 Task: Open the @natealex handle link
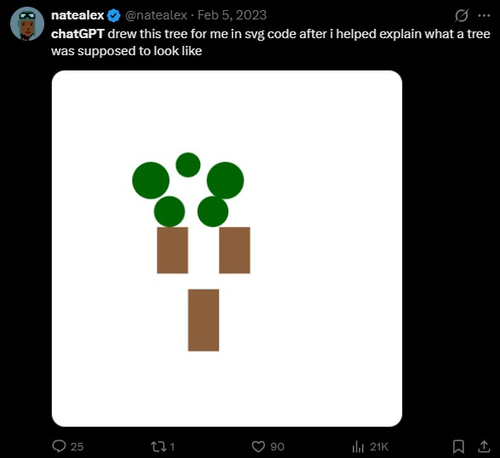[x=156, y=15]
